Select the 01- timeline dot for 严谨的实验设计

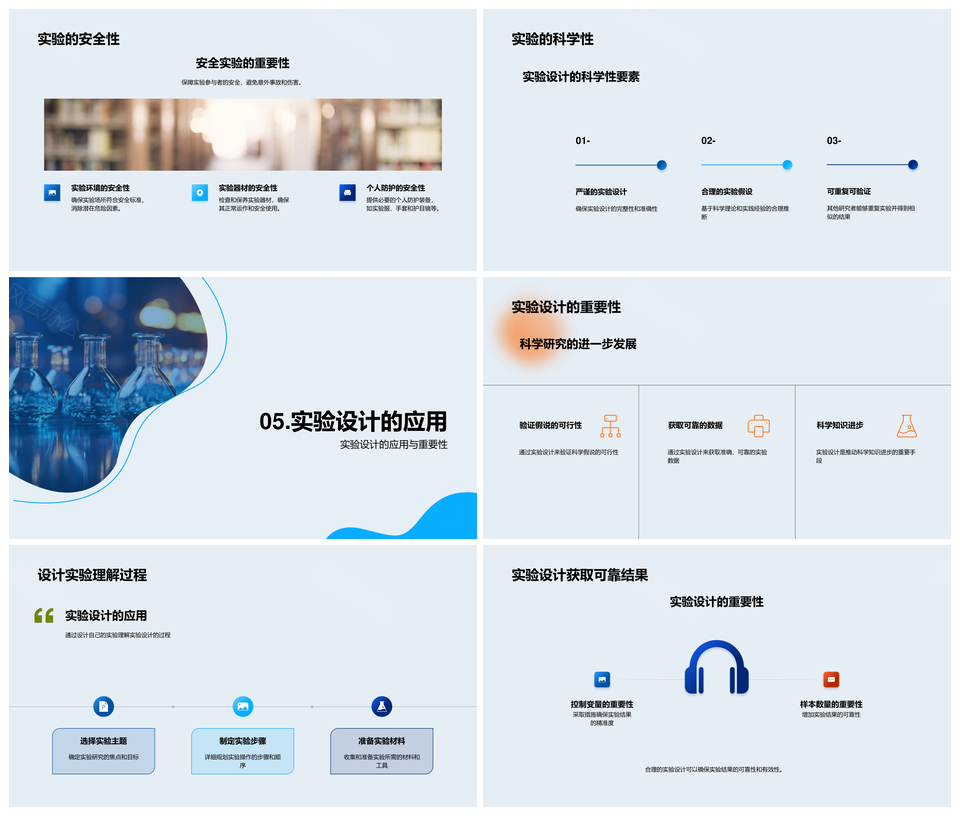[x=661, y=165]
